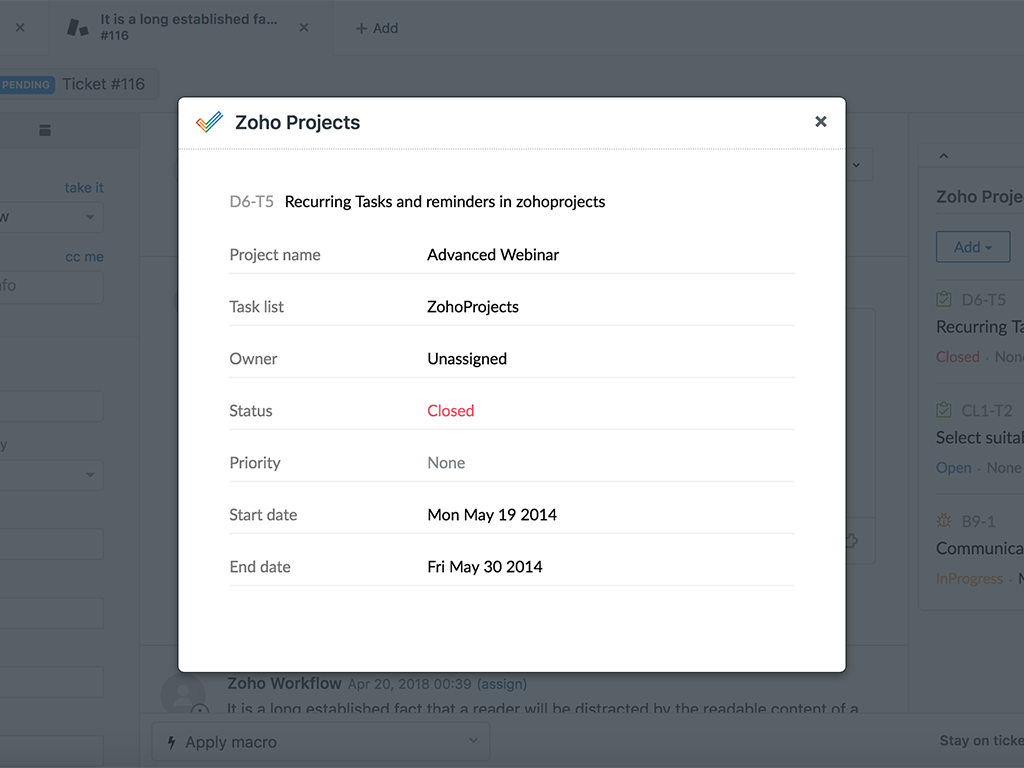The height and width of the screenshot is (768, 1024).
Task: Click the ticket icon on tab #116
Action: pyautogui.click(x=78, y=27)
